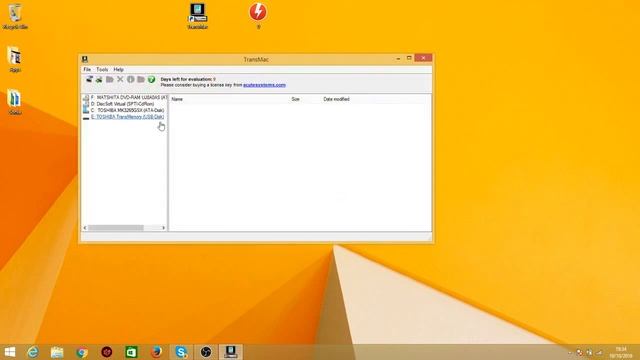Close the TransMac window
The height and width of the screenshot is (360, 640).
pyautogui.click(x=423, y=58)
